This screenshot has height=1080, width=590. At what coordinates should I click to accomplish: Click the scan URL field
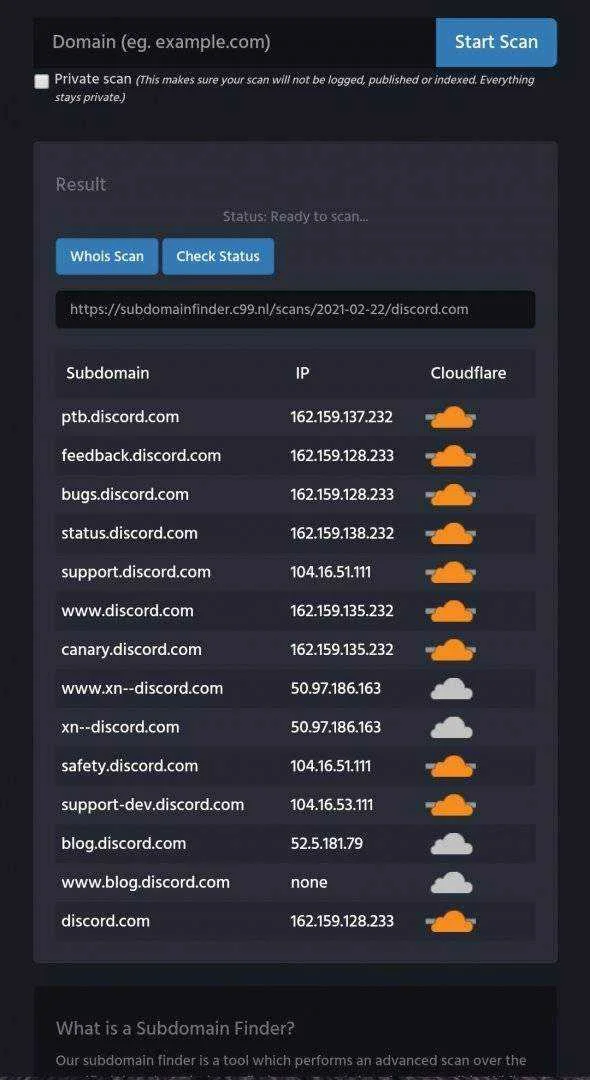295,309
